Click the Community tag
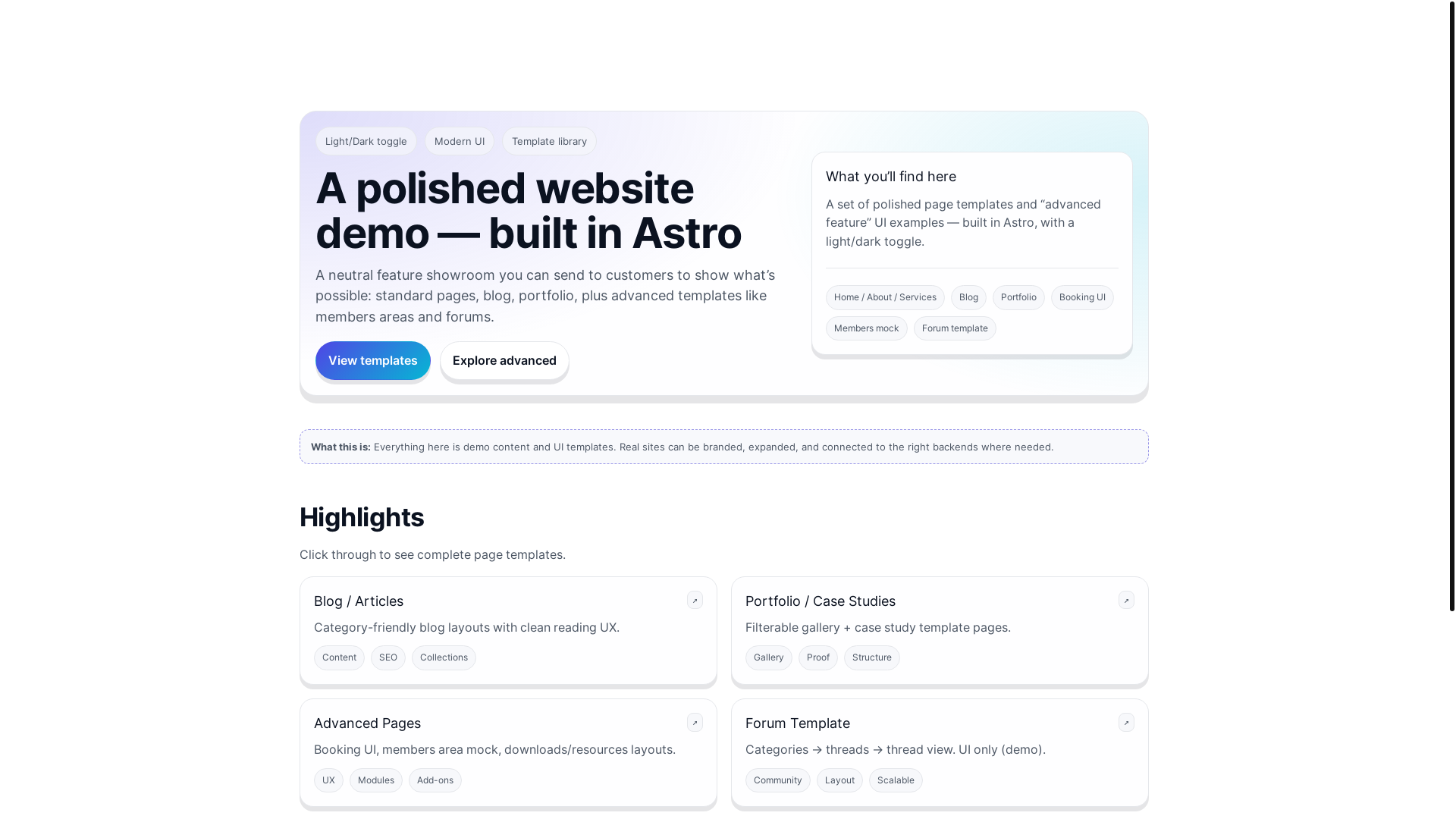1456x819 pixels. [778, 780]
